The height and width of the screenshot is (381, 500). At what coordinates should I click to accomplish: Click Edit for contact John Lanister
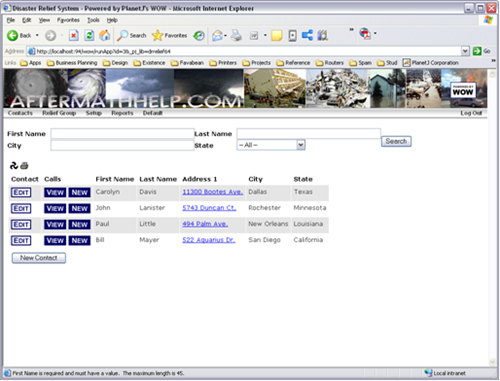[x=21, y=208]
